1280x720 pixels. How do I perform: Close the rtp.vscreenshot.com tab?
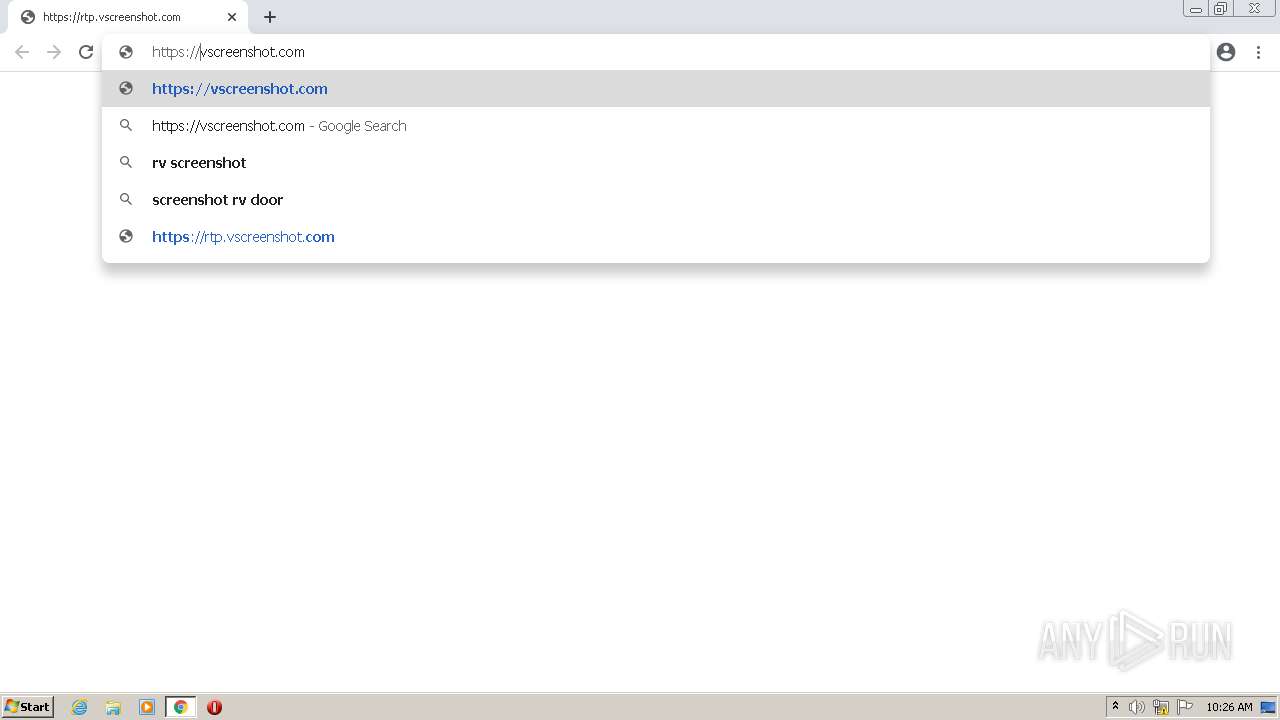(x=232, y=17)
